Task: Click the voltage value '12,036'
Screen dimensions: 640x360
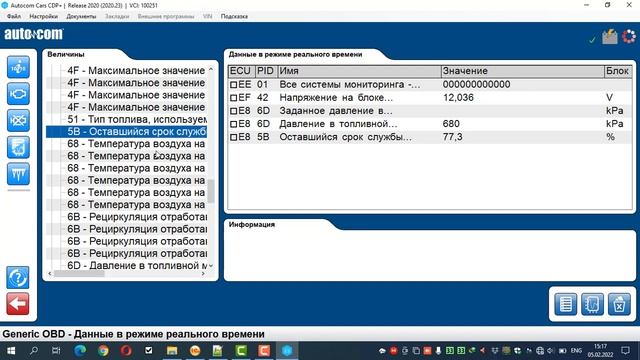Action: [458, 98]
